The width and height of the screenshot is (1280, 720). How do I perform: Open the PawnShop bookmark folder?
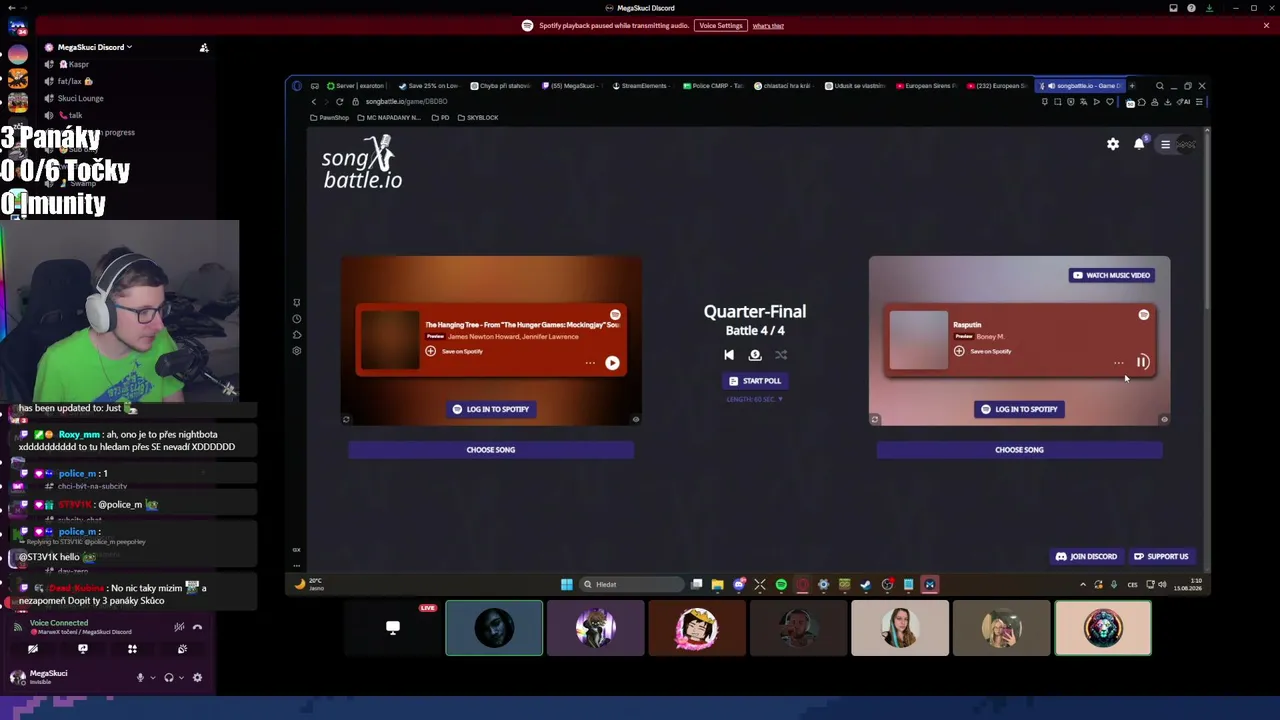(x=329, y=118)
